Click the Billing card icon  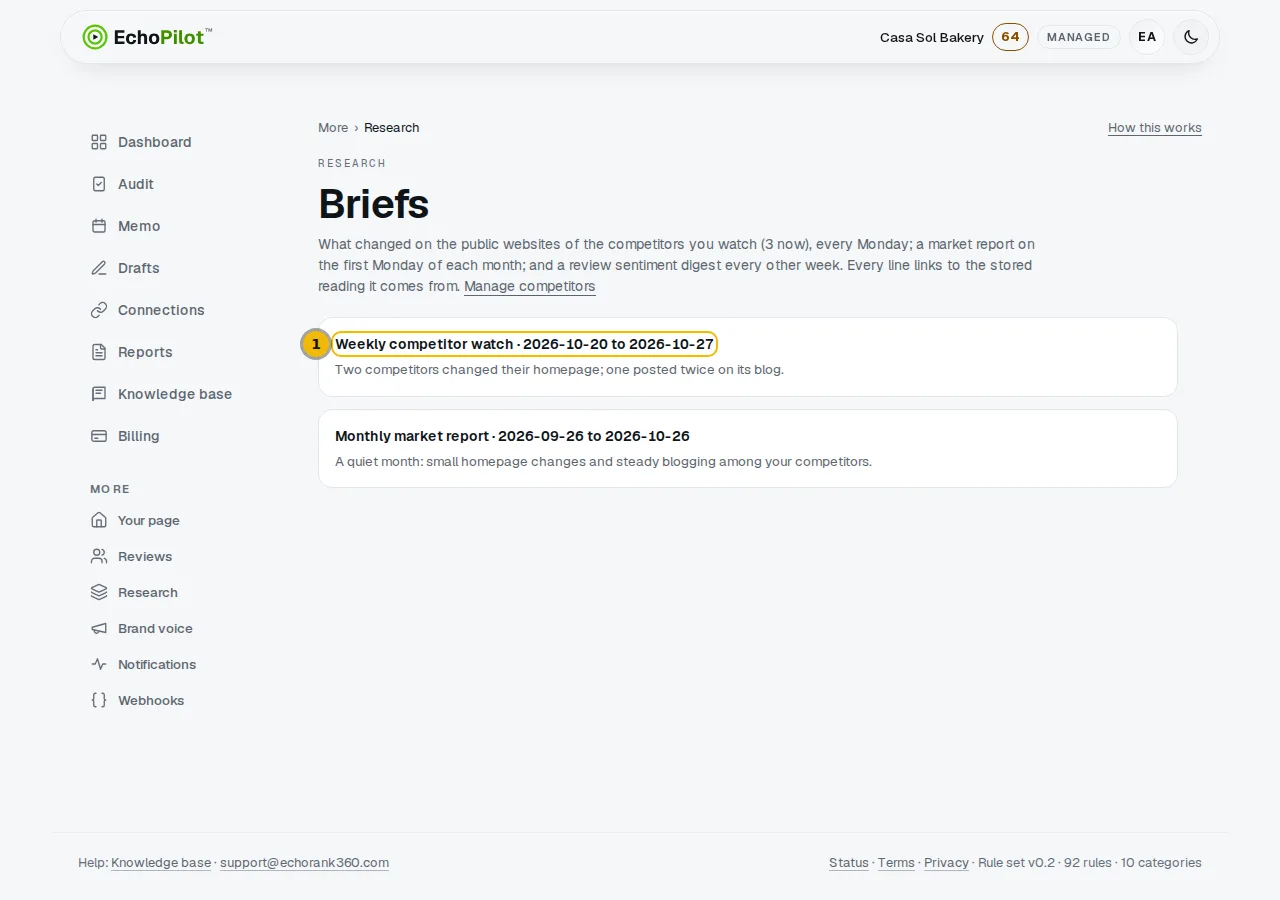[99, 436]
